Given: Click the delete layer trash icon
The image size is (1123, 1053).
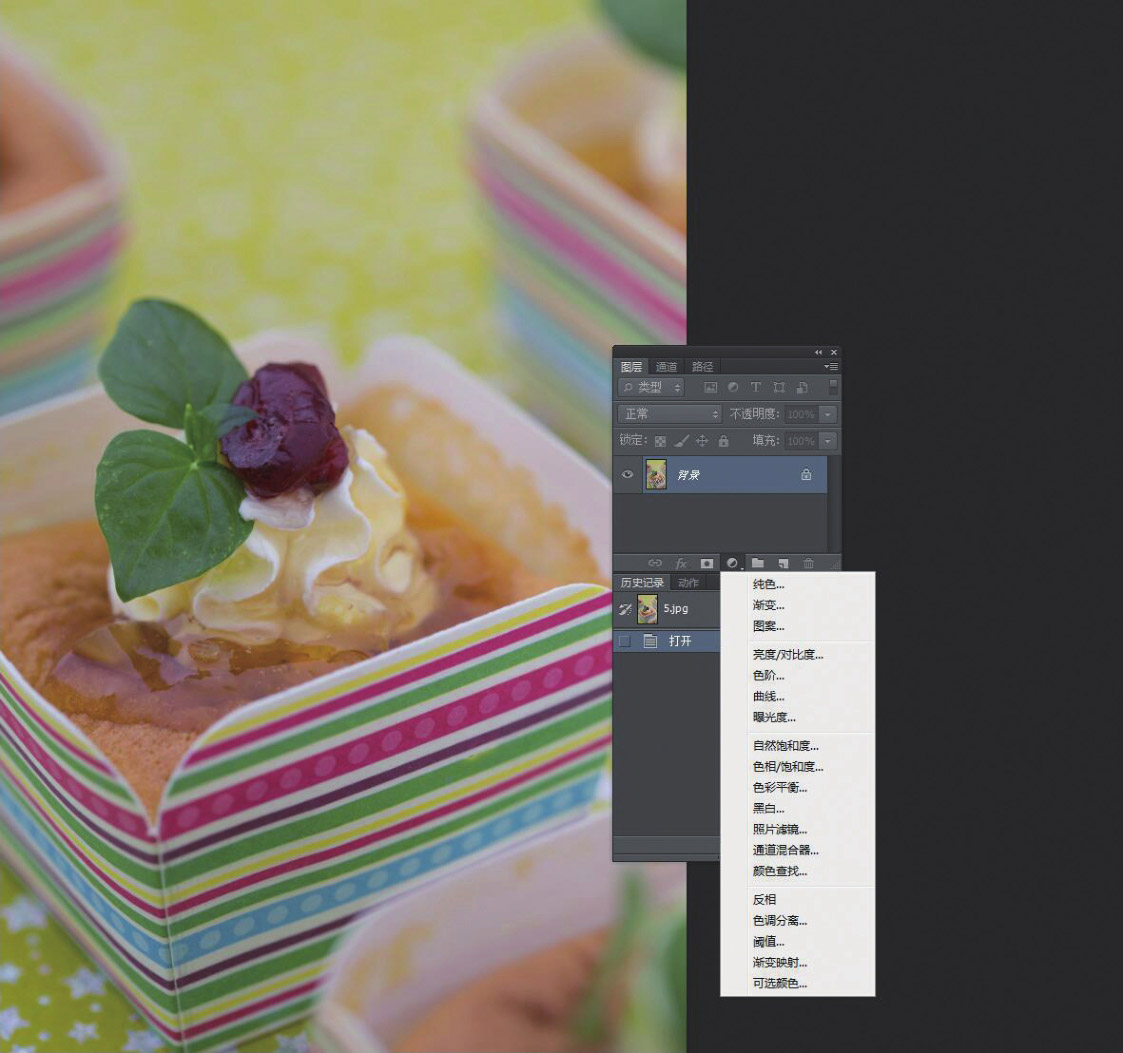Looking at the screenshot, I should click(808, 564).
